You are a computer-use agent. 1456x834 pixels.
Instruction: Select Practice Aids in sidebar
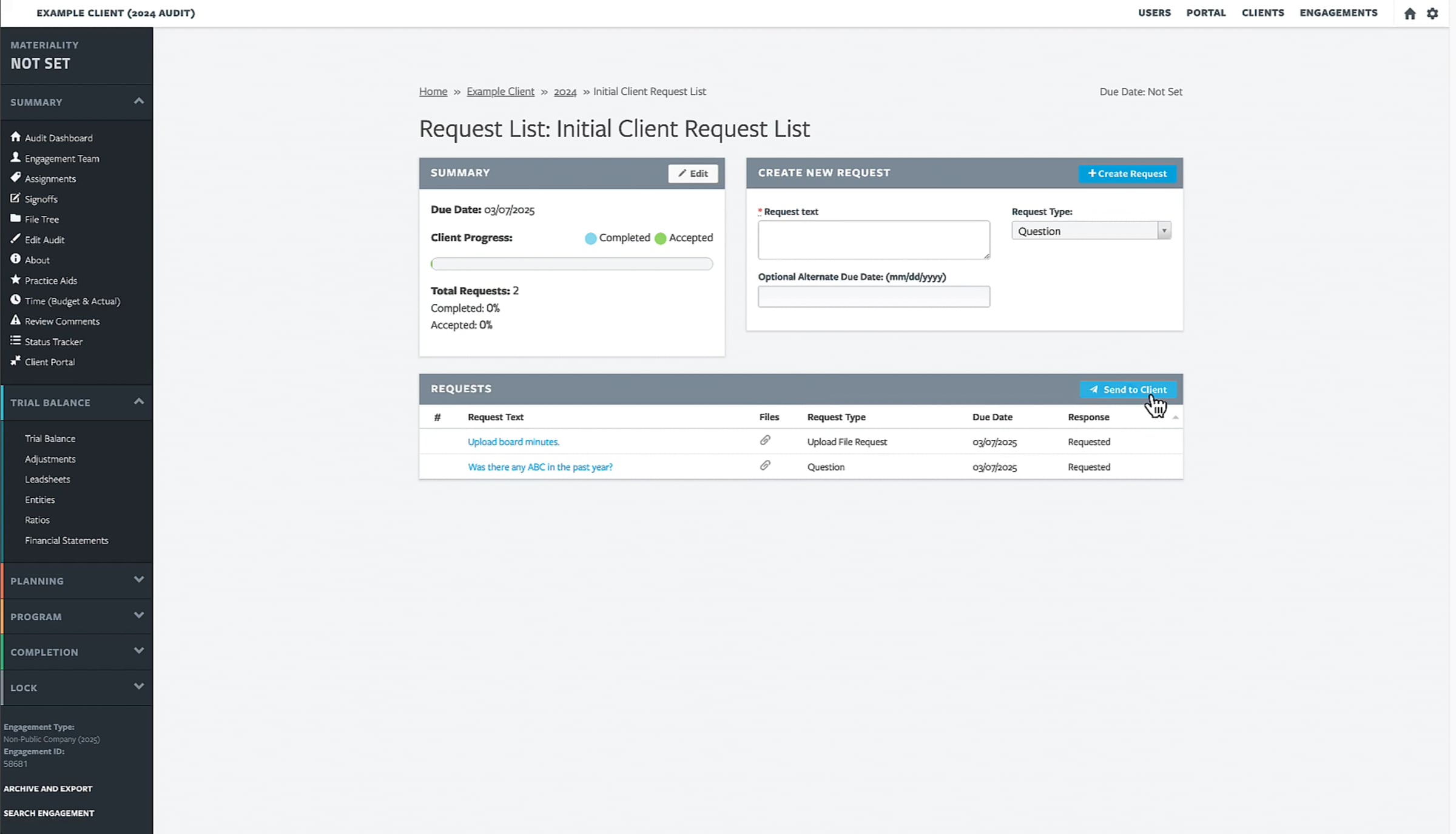point(50,280)
